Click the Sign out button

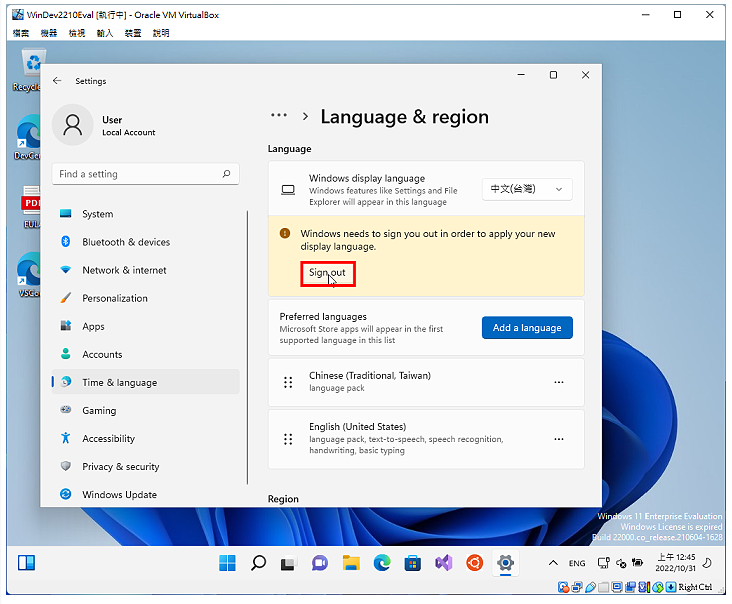coord(328,274)
